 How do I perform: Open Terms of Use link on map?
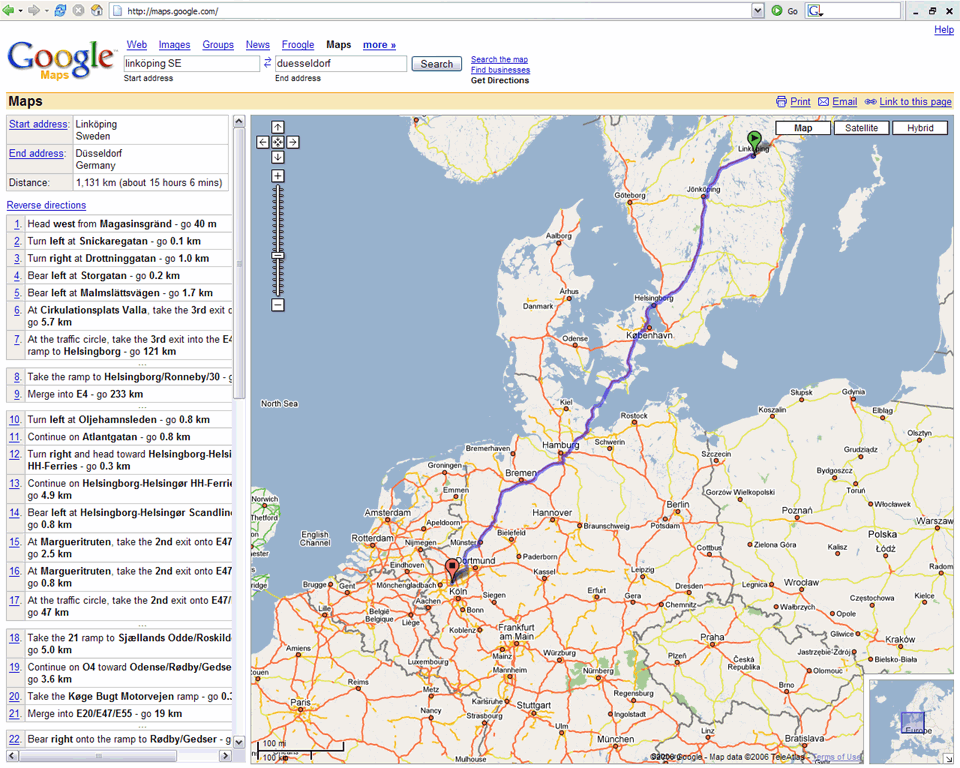point(836,757)
